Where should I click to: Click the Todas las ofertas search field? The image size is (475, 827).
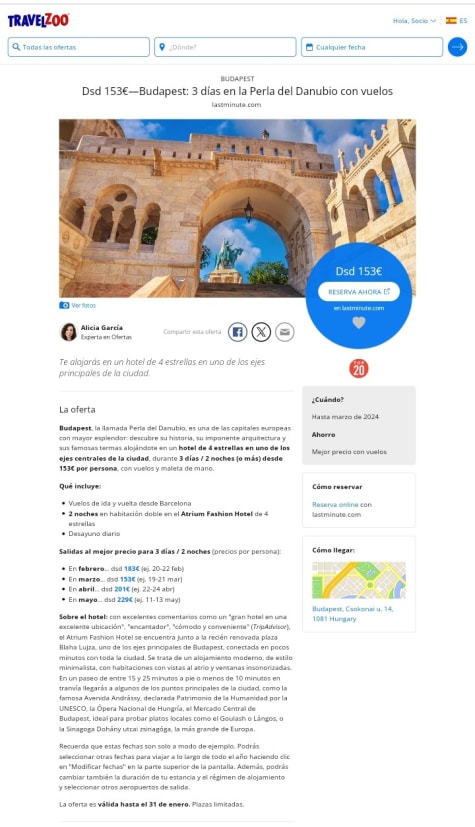[x=79, y=47]
